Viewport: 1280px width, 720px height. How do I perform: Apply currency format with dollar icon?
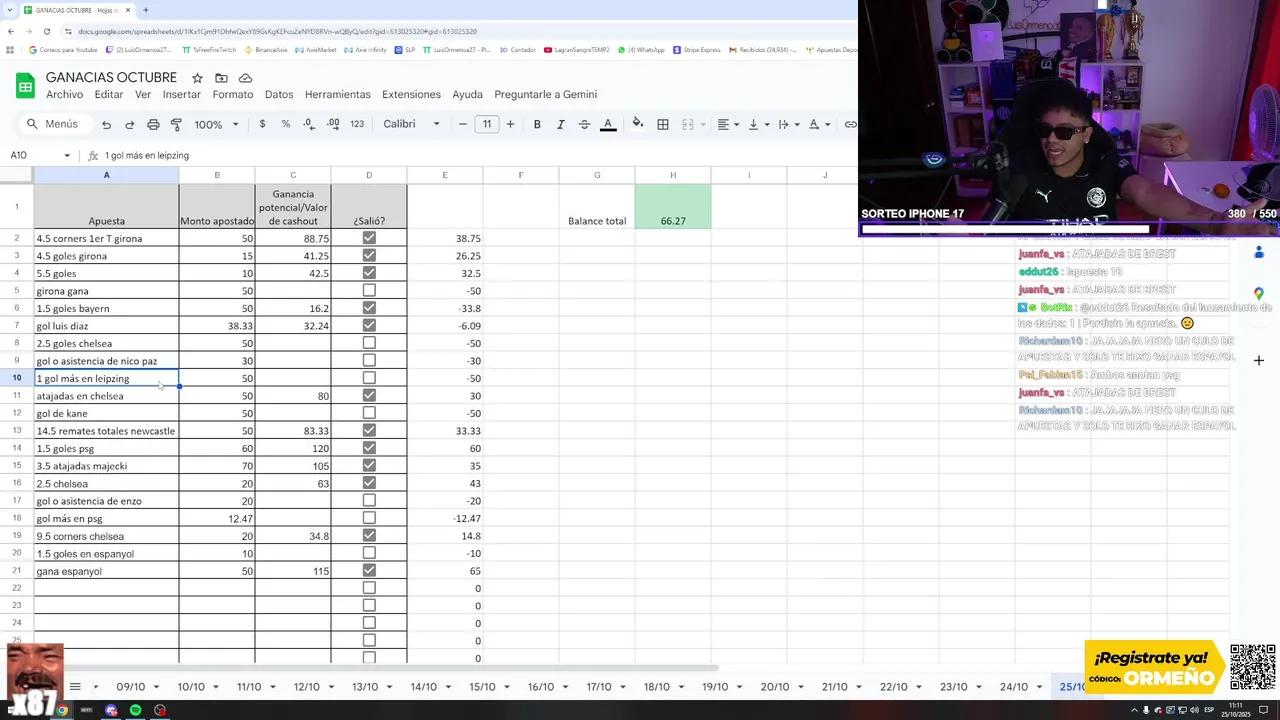click(262, 124)
